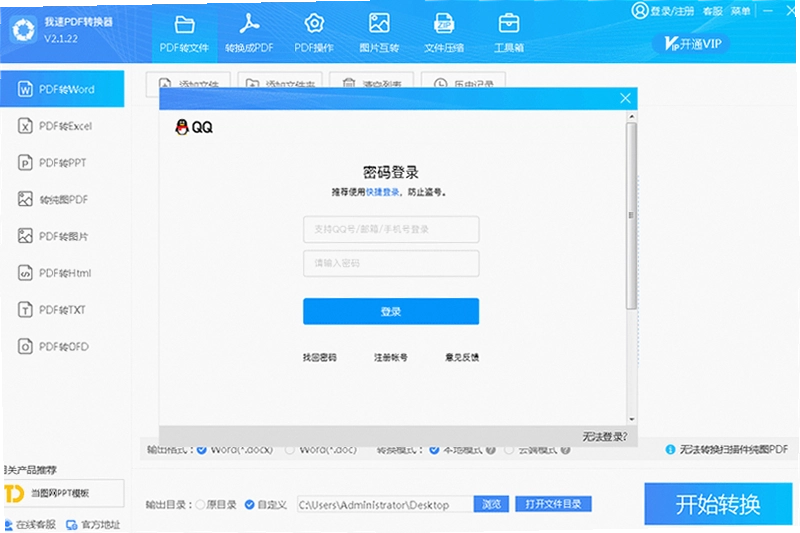This screenshot has width=800, height=533.
Task: Click the output path field
Action: click(x=384, y=504)
